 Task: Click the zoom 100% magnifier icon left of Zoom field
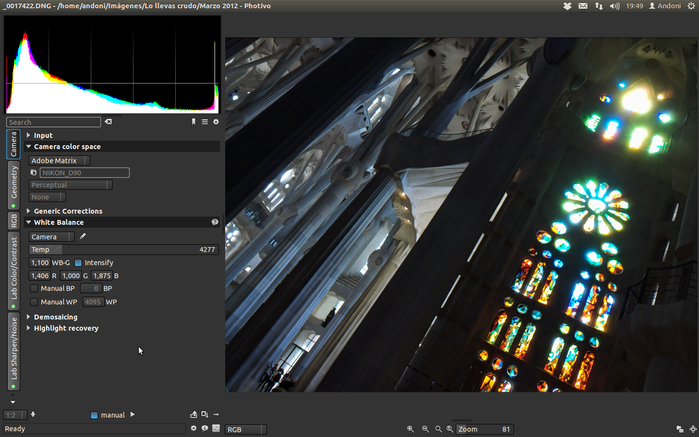coord(450,429)
